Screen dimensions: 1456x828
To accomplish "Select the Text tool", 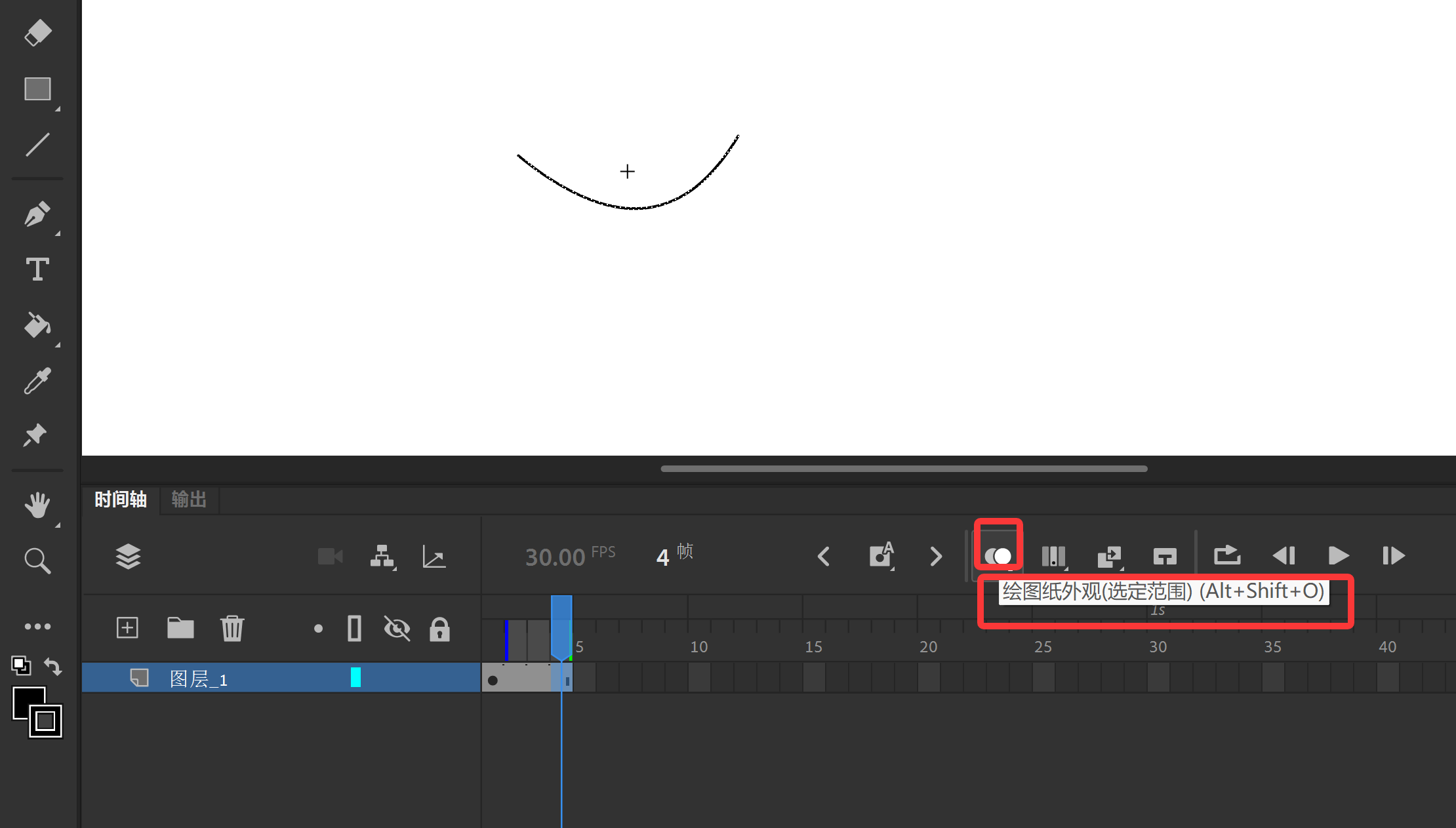I will (x=37, y=269).
